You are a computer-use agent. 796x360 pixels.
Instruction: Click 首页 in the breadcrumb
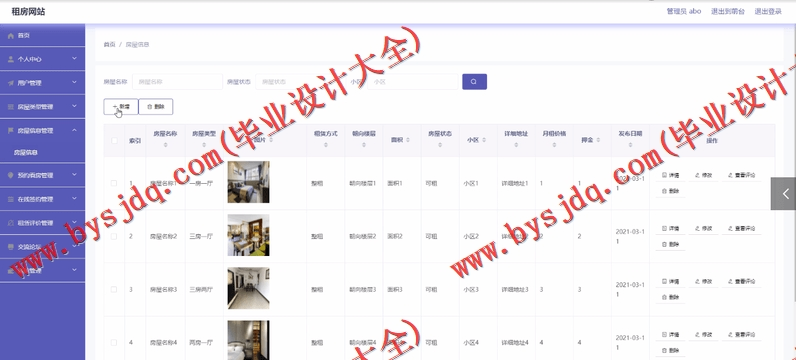click(109, 45)
